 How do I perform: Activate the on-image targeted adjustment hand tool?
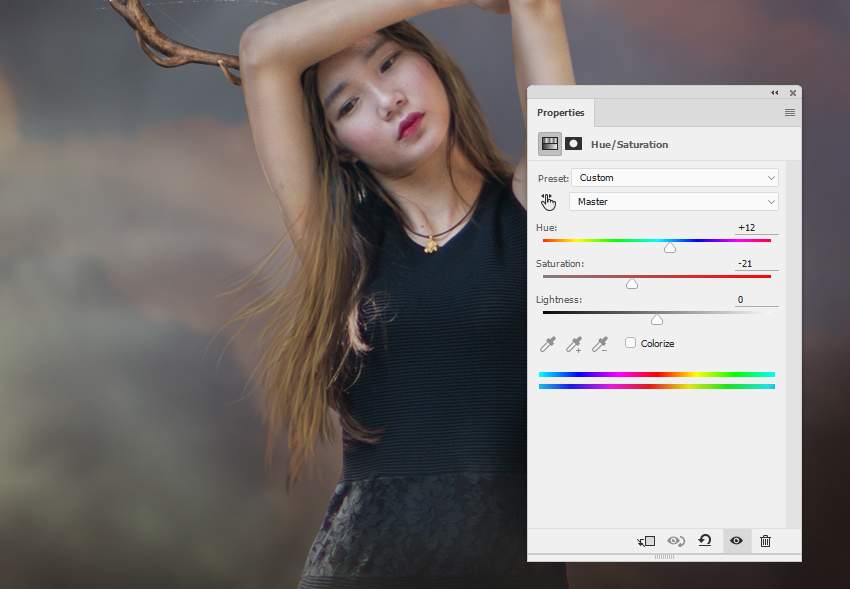pyautogui.click(x=548, y=202)
